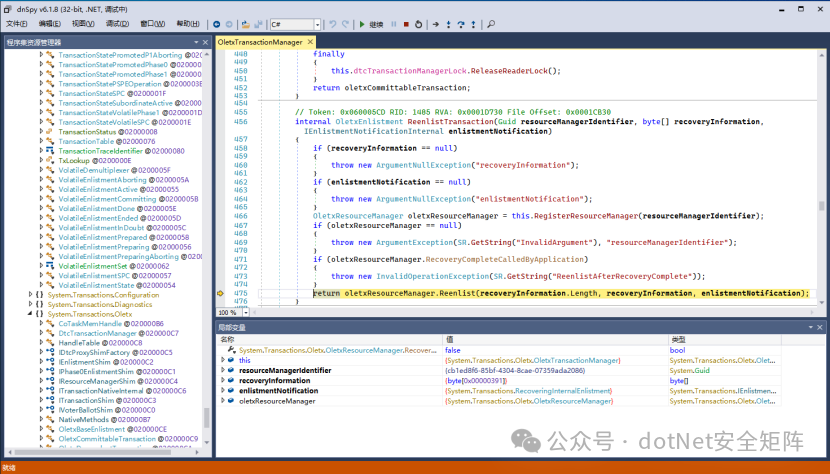Select the TxLookup tree item
The width and height of the screenshot is (830, 474).
pyautogui.click(x=74, y=160)
